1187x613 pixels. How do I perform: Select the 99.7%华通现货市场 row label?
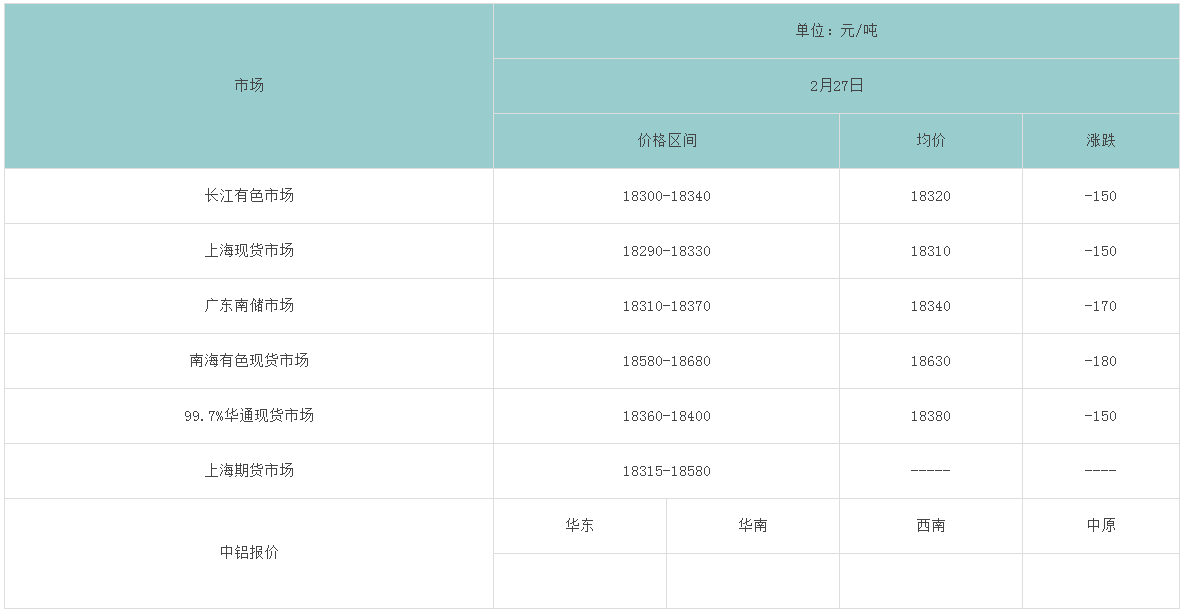click(x=249, y=416)
